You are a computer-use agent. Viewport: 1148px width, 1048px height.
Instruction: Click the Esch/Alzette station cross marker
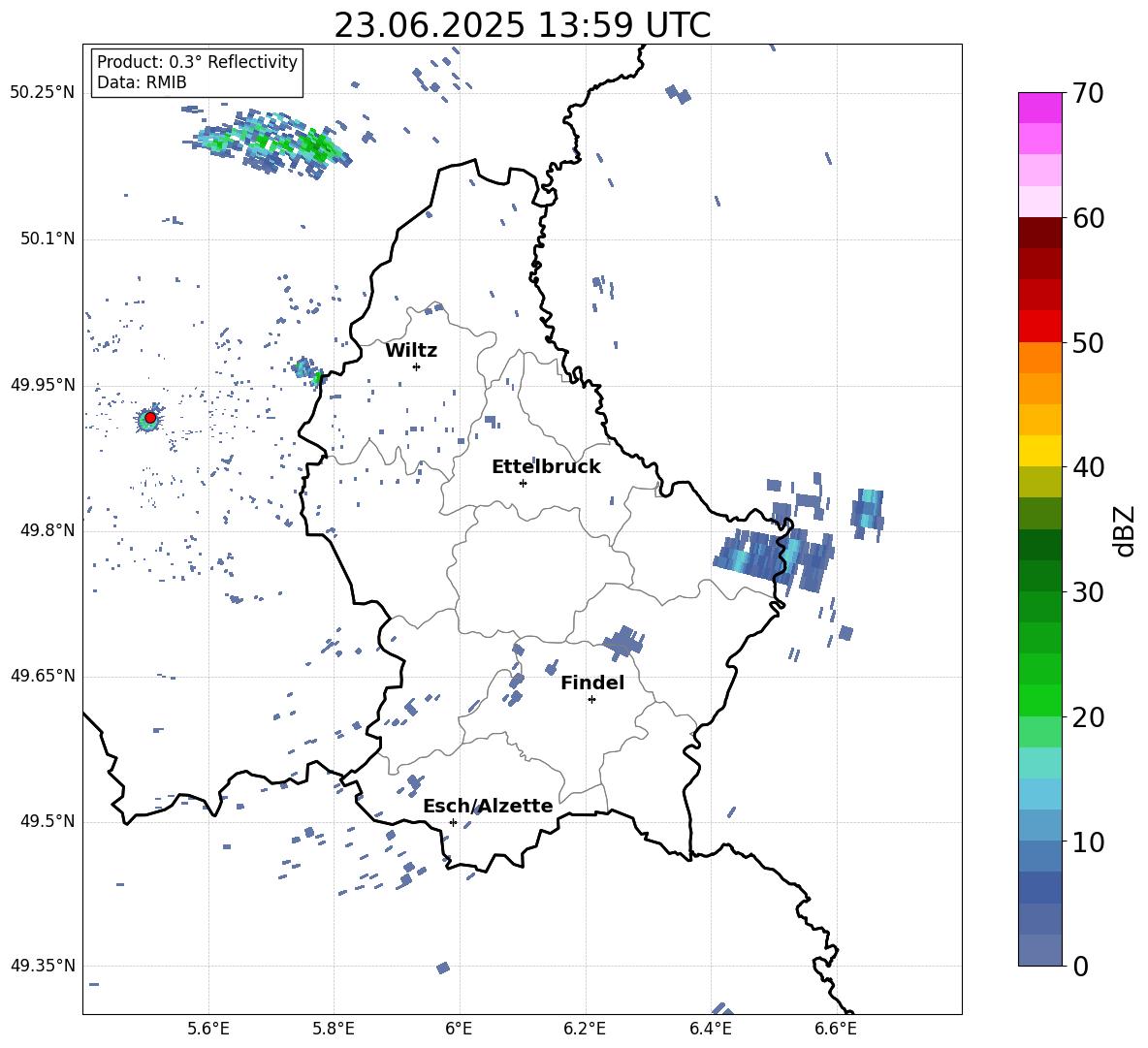click(x=453, y=822)
